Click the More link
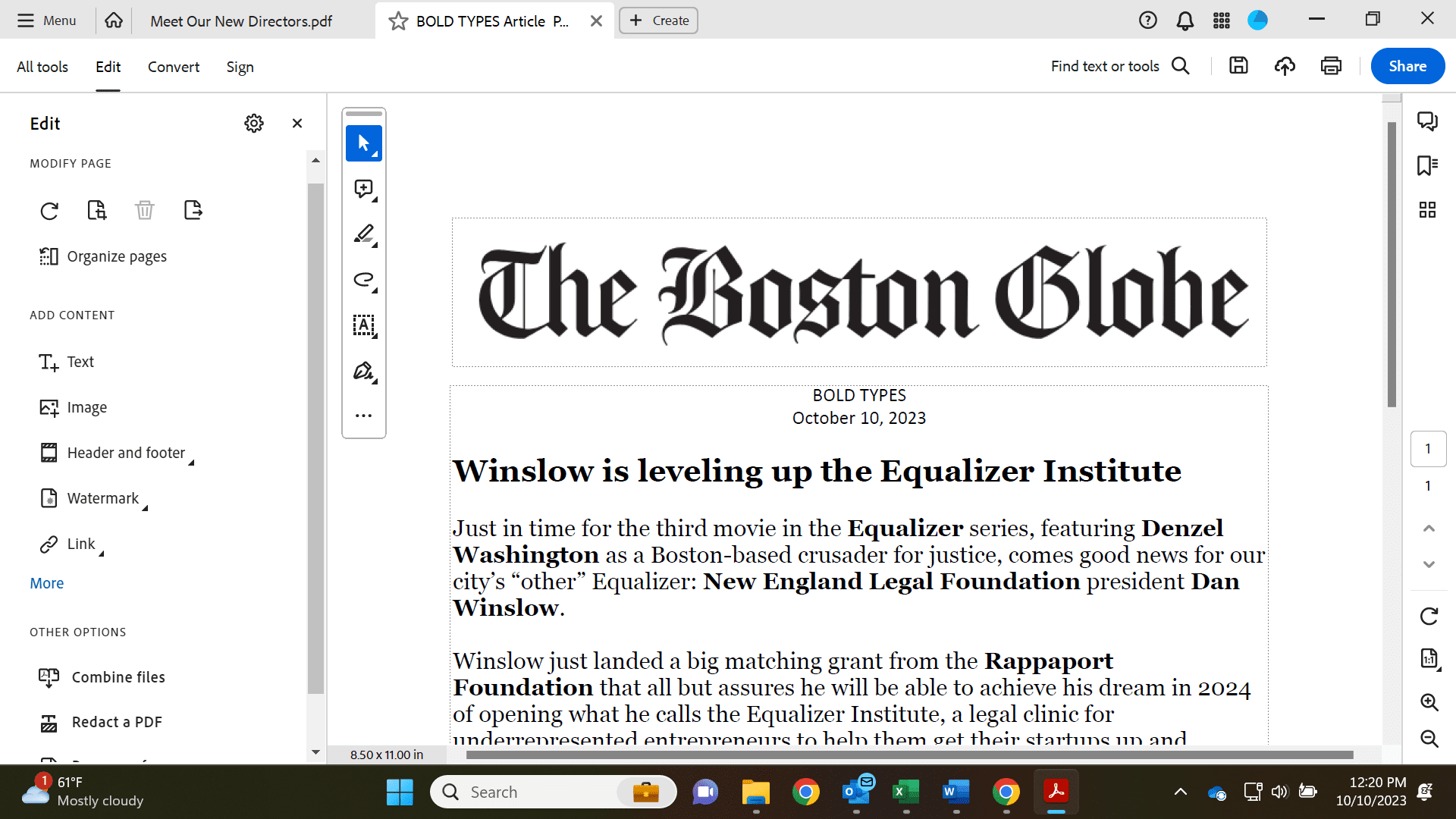 46,583
